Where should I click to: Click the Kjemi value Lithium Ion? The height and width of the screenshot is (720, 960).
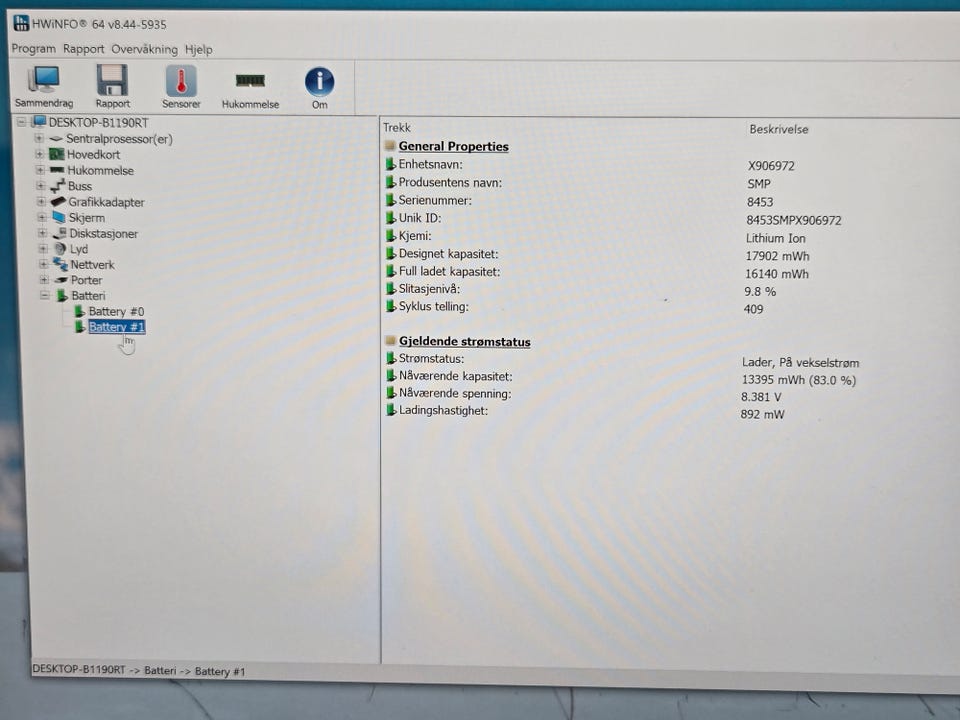point(776,238)
